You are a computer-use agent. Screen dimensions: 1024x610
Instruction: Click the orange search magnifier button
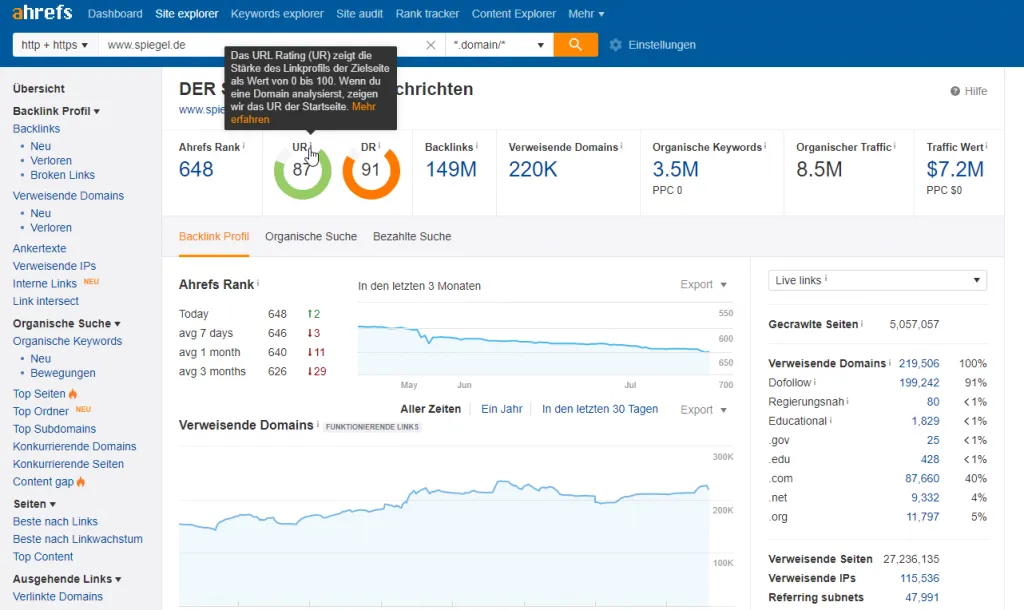point(575,44)
